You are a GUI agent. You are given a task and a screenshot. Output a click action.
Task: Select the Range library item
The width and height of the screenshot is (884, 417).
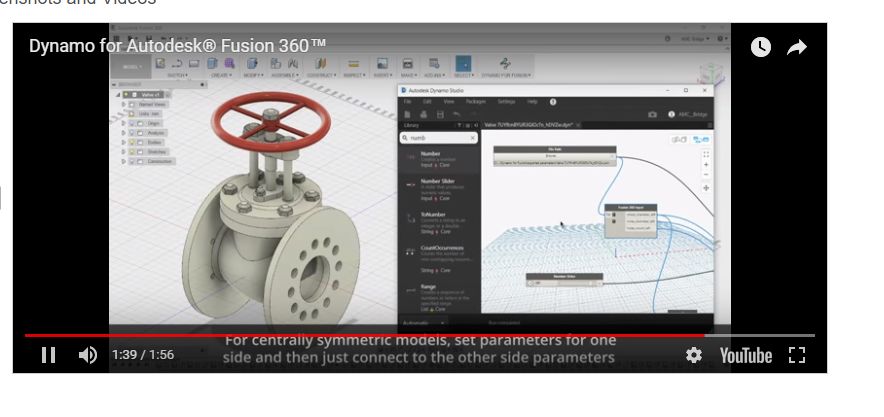[440, 297]
